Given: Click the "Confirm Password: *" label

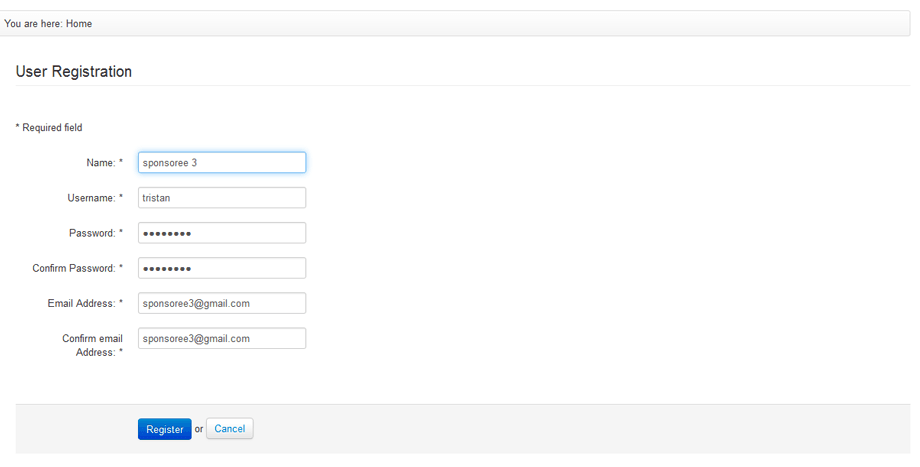Looking at the screenshot, I should (x=77, y=268).
